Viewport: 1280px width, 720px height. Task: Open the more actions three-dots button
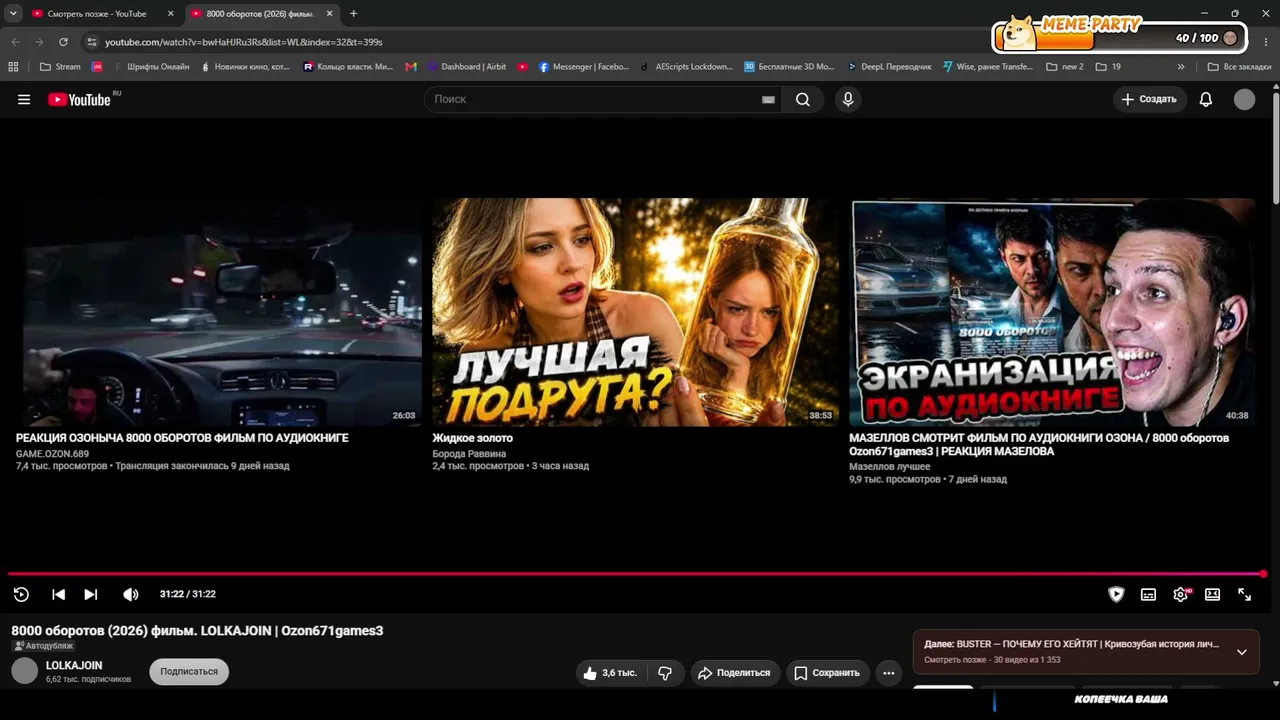tap(888, 673)
